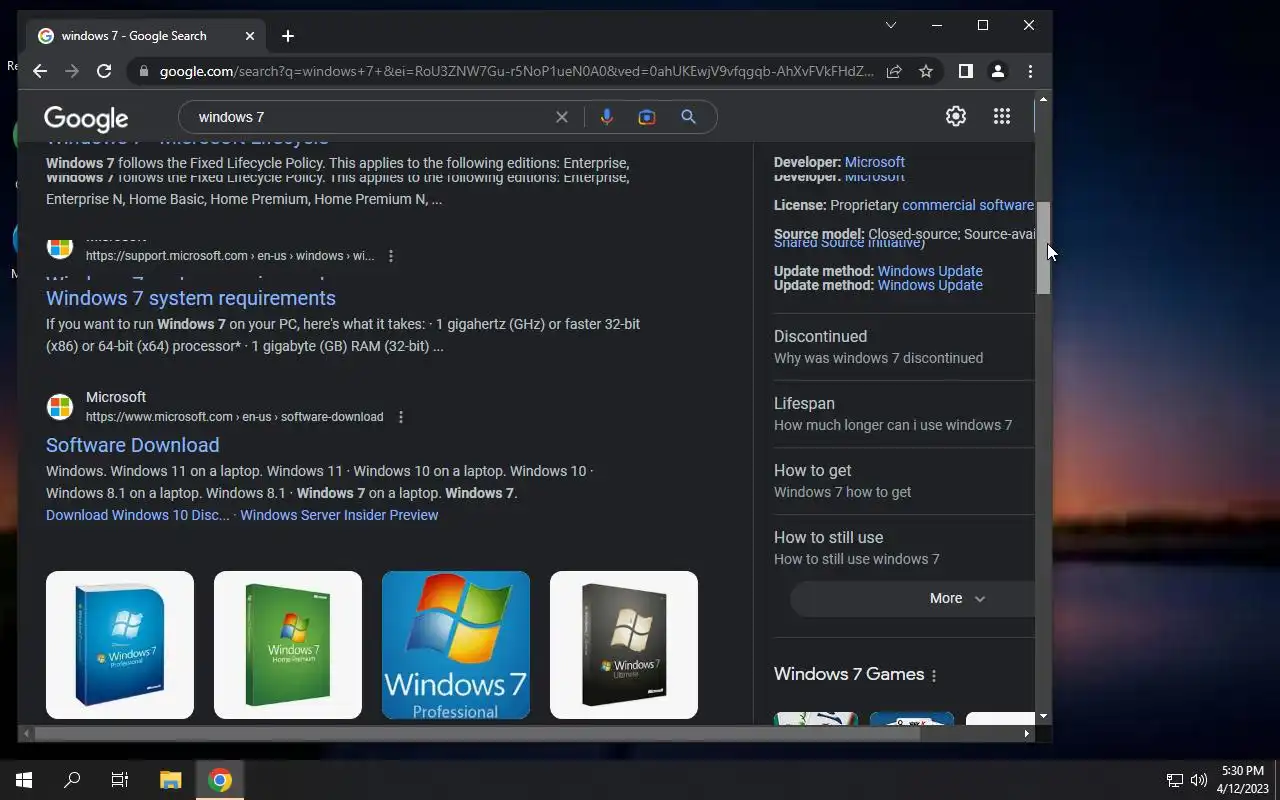The image size is (1280, 800).
Task: Click the forward navigation arrow
Action: point(72,71)
